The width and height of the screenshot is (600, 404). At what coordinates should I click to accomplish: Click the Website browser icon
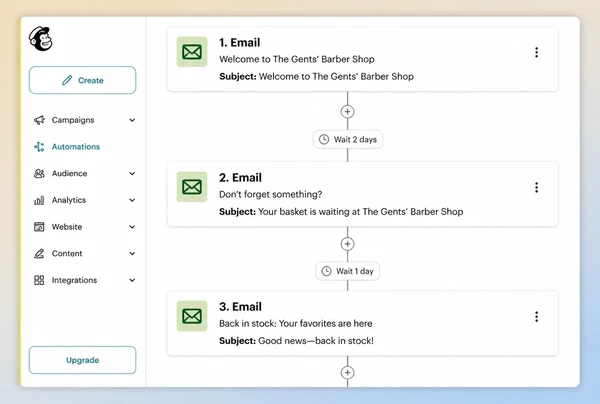39,227
